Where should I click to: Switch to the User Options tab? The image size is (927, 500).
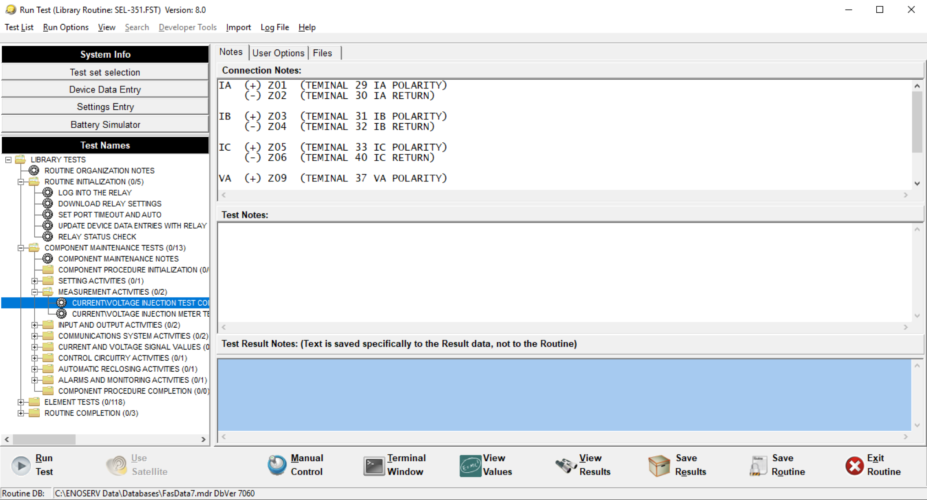pyautogui.click(x=278, y=53)
